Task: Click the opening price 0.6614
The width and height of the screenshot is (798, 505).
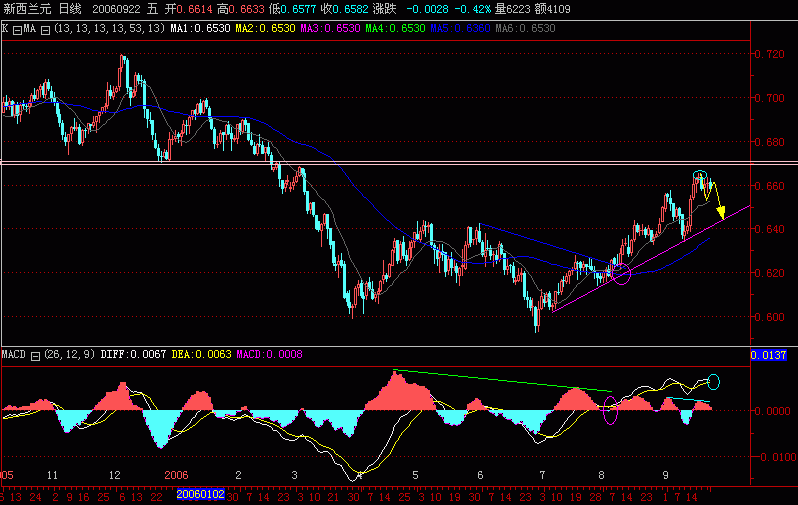Action: pos(193,9)
